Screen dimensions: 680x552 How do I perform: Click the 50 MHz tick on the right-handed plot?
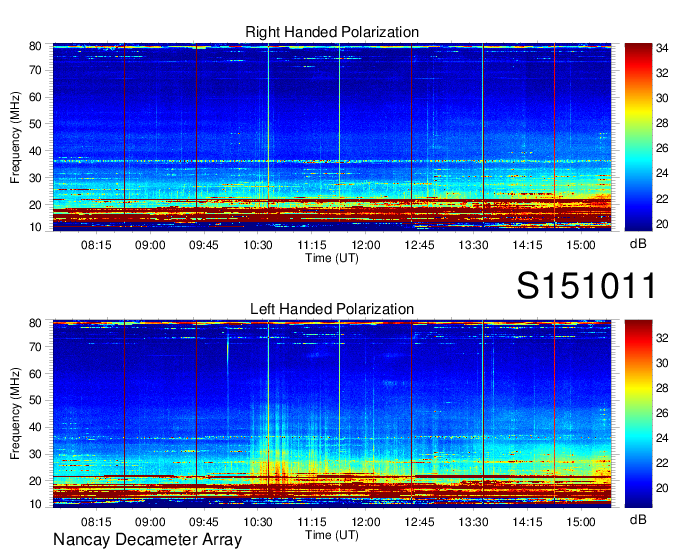pyautogui.click(x=35, y=124)
